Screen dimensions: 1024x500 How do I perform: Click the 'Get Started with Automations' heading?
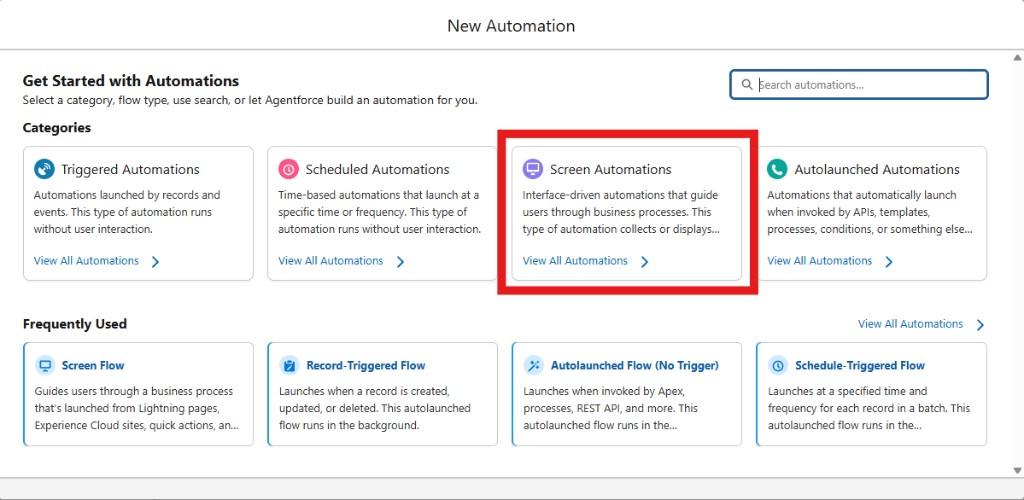(131, 81)
